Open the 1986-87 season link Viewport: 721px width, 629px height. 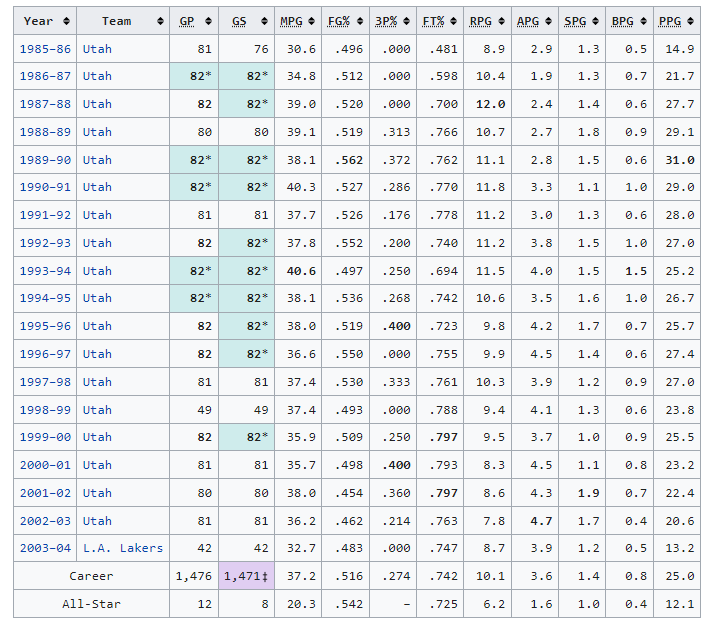(x=45, y=76)
